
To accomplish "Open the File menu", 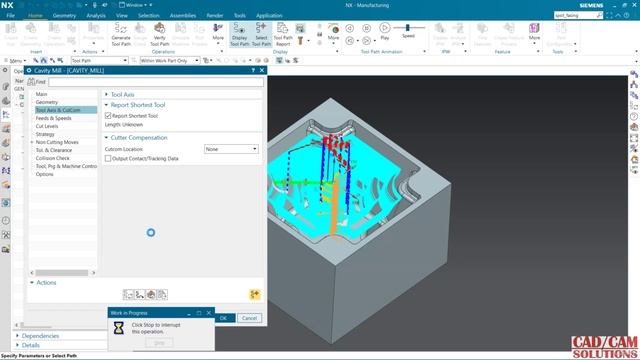I will coord(11,16).
